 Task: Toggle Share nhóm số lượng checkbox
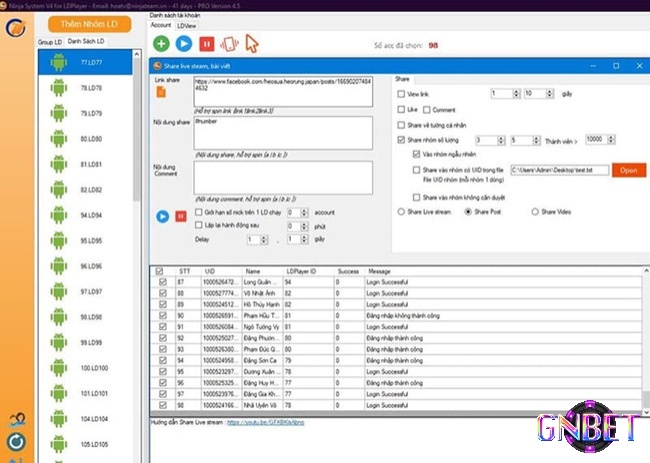tap(401, 140)
